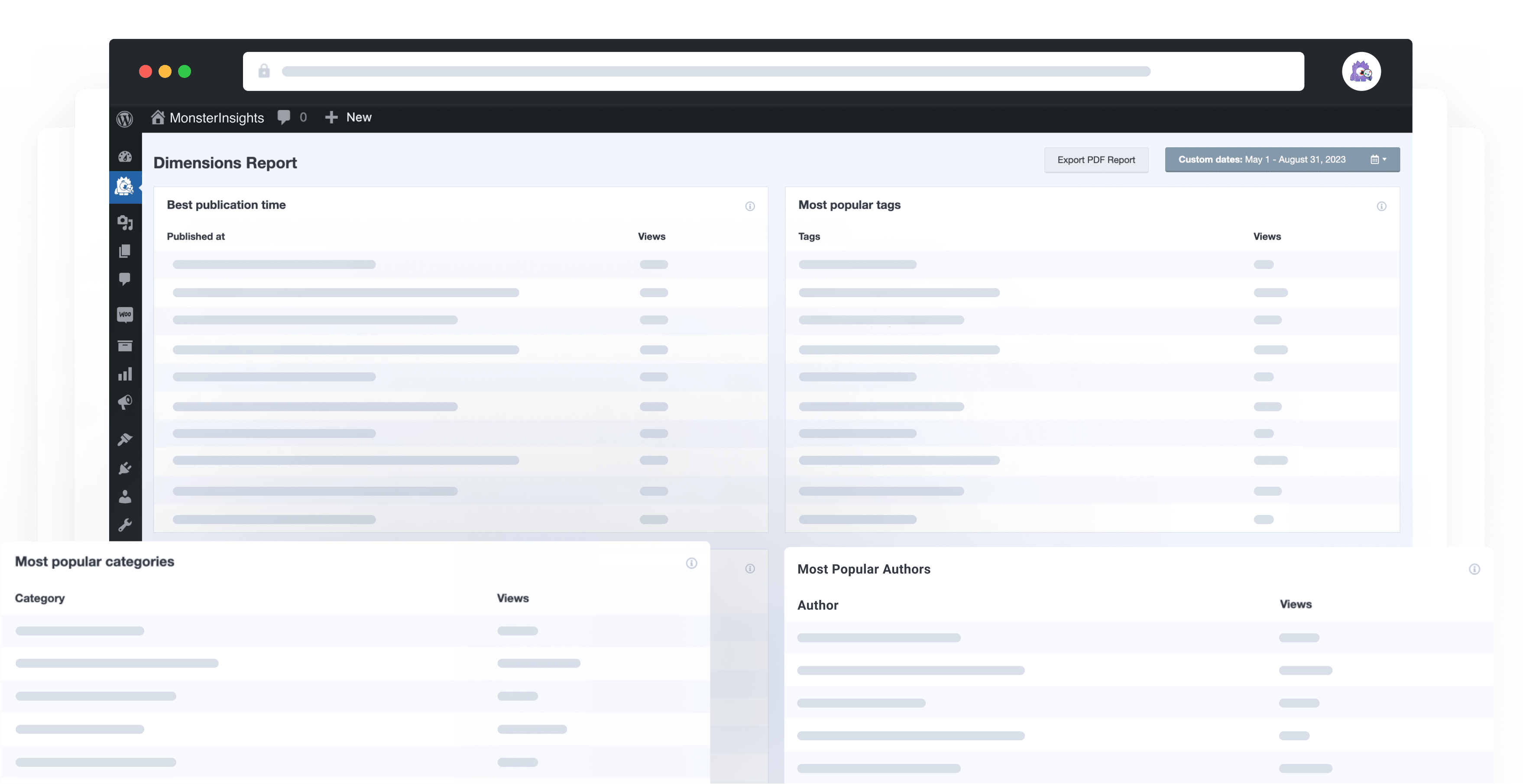Image resolution: width=1523 pixels, height=784 pixels.
Task: Open the Media sidebar icon
Action: tap(125, 222)
